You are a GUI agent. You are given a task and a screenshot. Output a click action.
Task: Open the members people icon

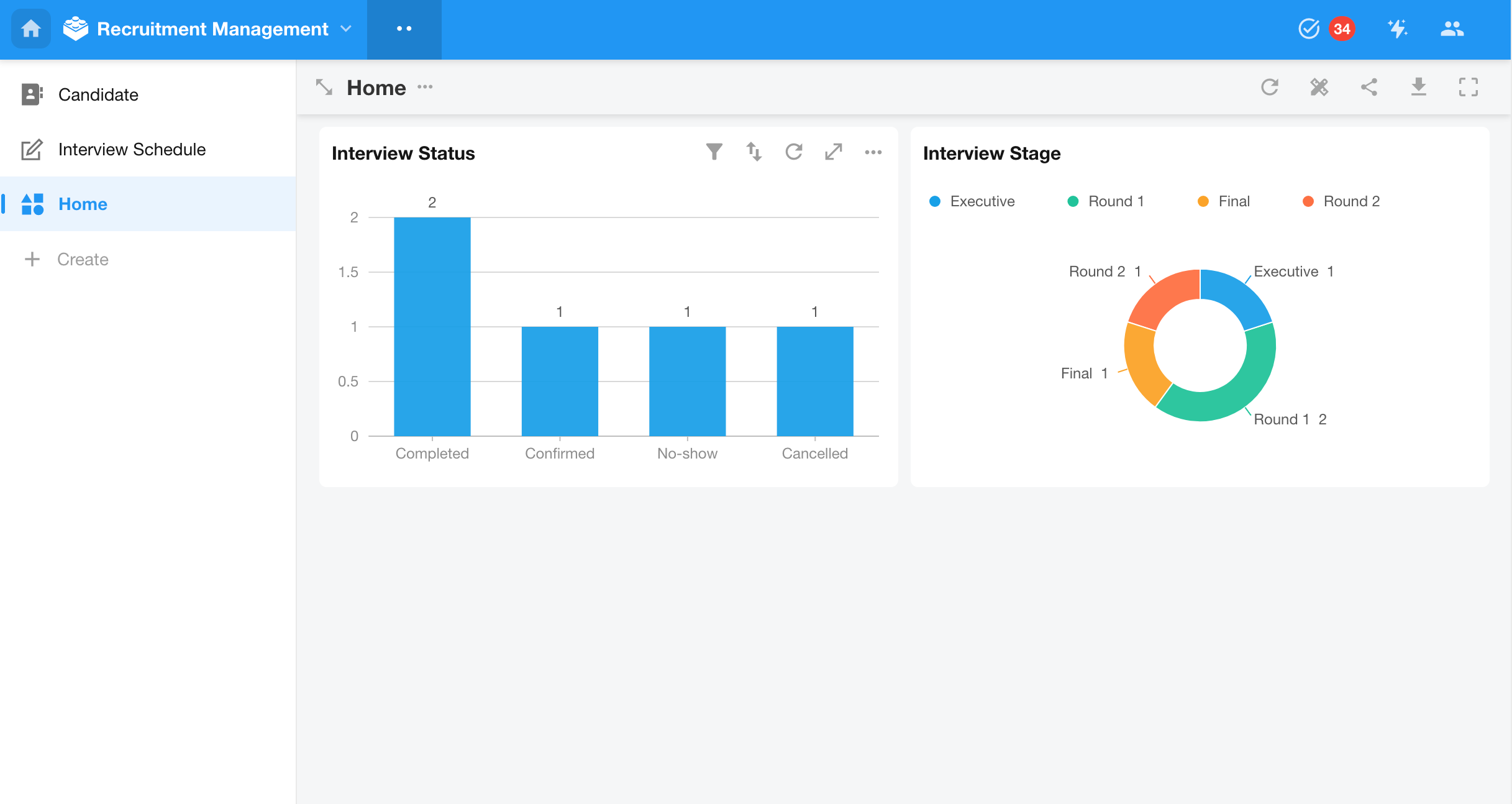click(1452, 29)
